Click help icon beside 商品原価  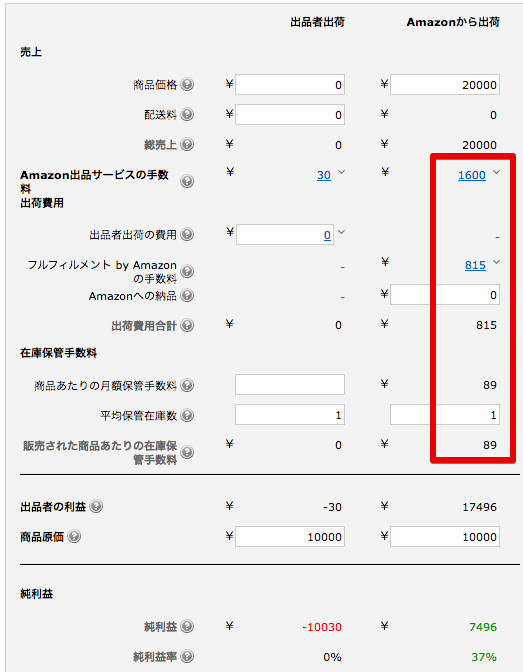(74, 536)
